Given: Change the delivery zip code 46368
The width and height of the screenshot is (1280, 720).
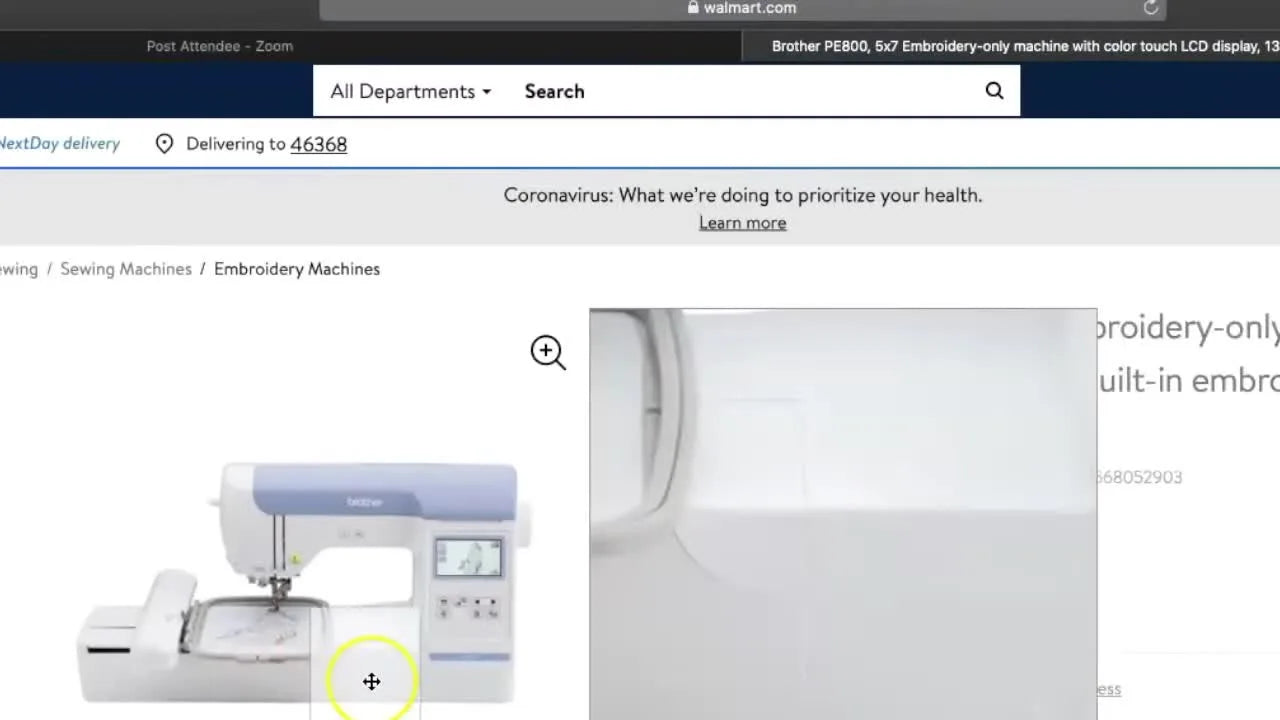Looking at the screenshot, I should [318, 144].
